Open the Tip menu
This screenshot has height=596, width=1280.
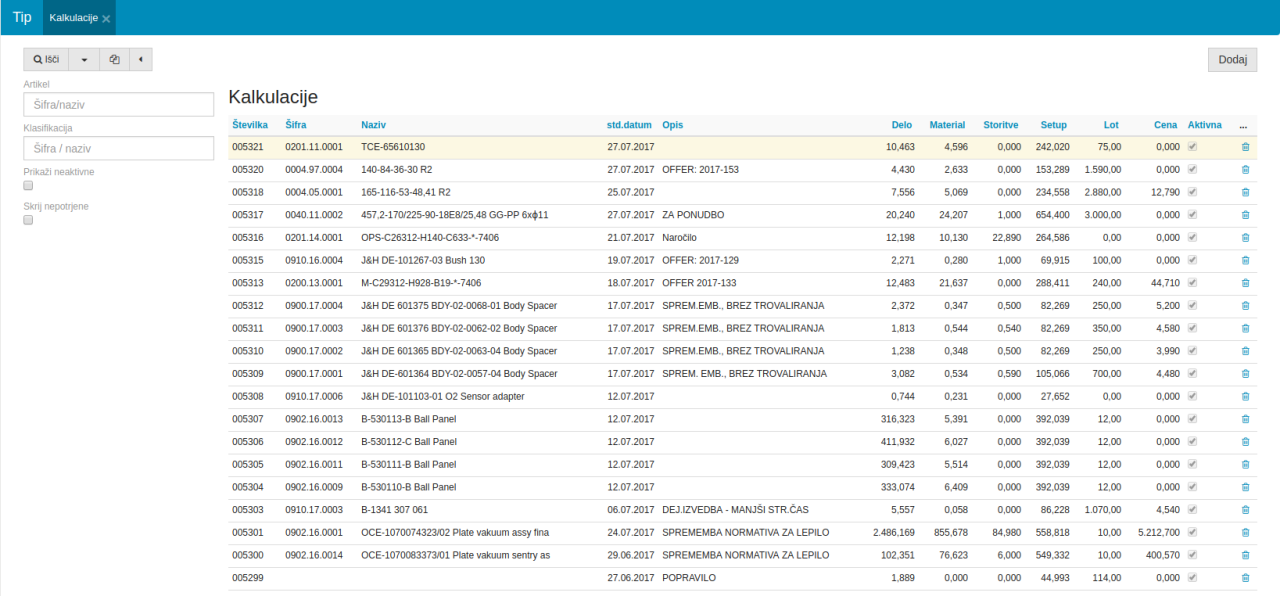[x=21, y=18]
